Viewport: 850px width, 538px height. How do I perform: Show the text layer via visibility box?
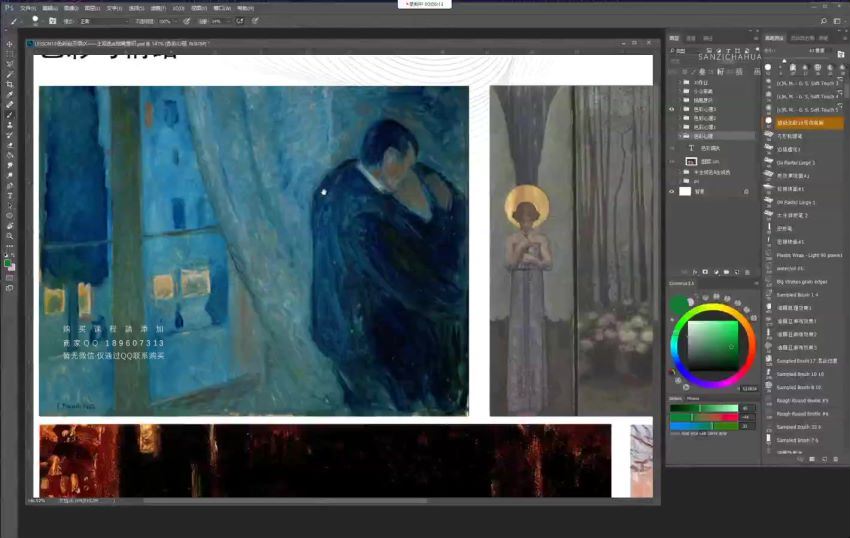point(672,148)
